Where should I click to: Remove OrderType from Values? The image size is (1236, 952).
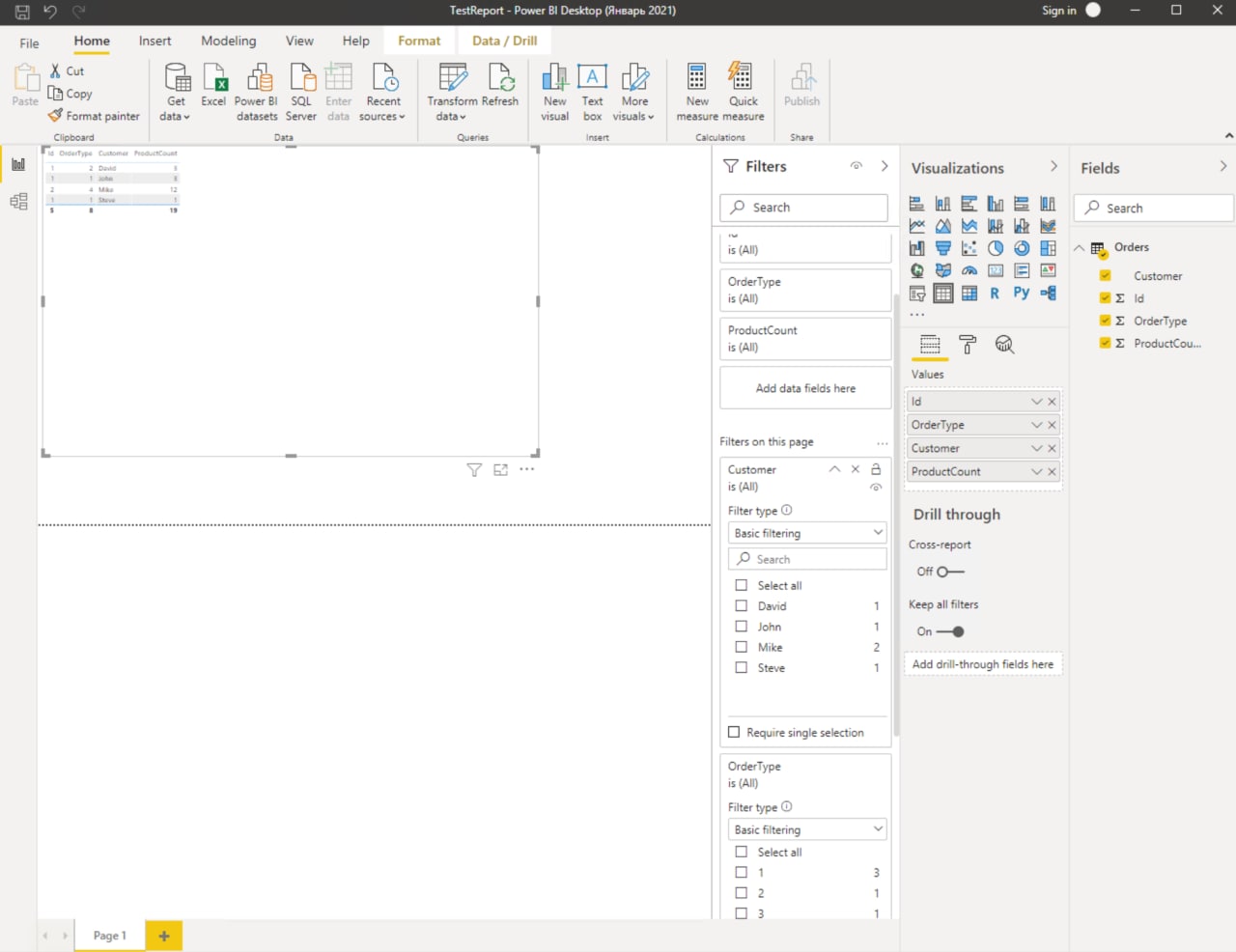coord(1053,425)
